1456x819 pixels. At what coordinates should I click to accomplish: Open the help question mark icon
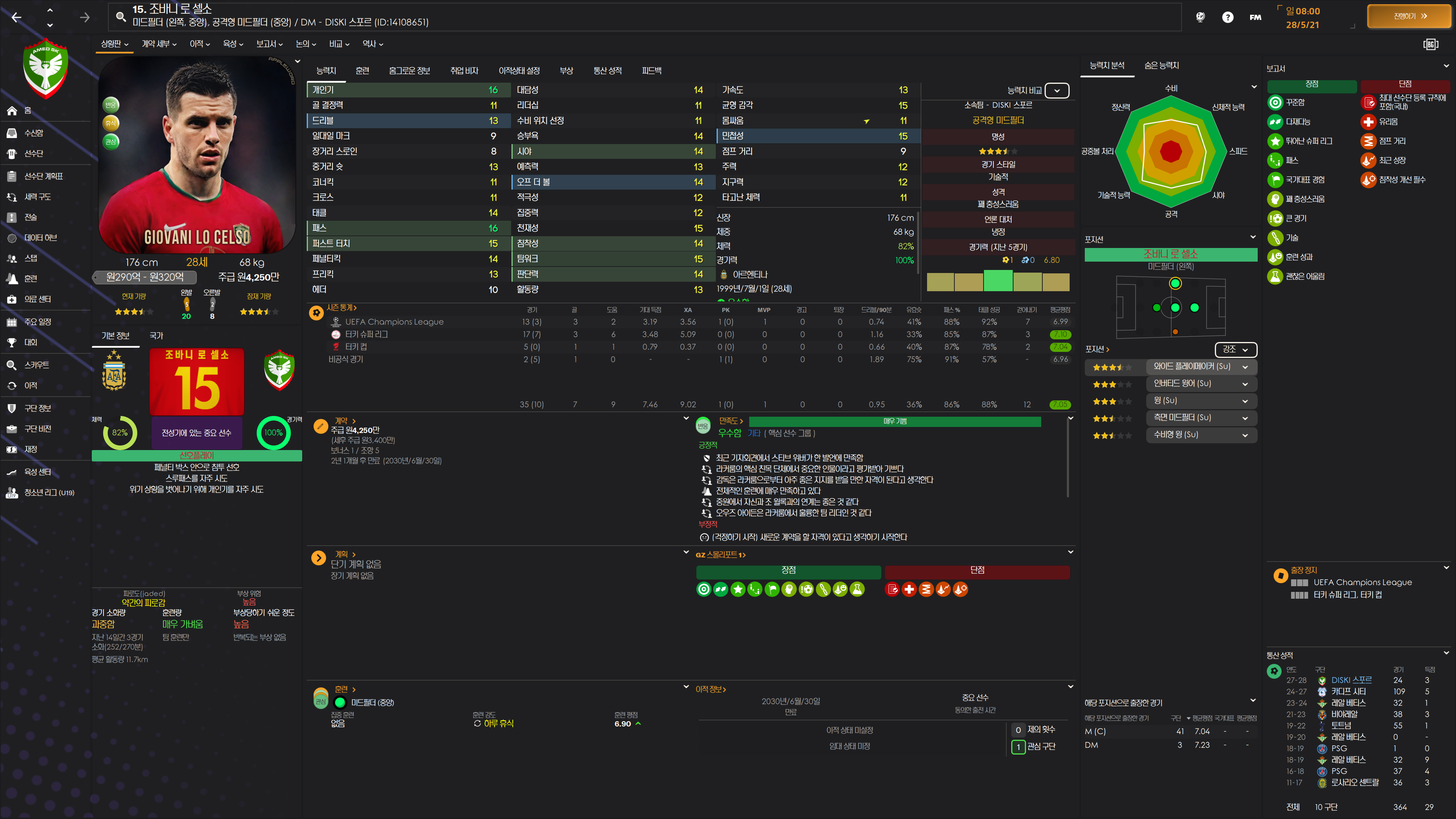click(x=1227, y=17)
